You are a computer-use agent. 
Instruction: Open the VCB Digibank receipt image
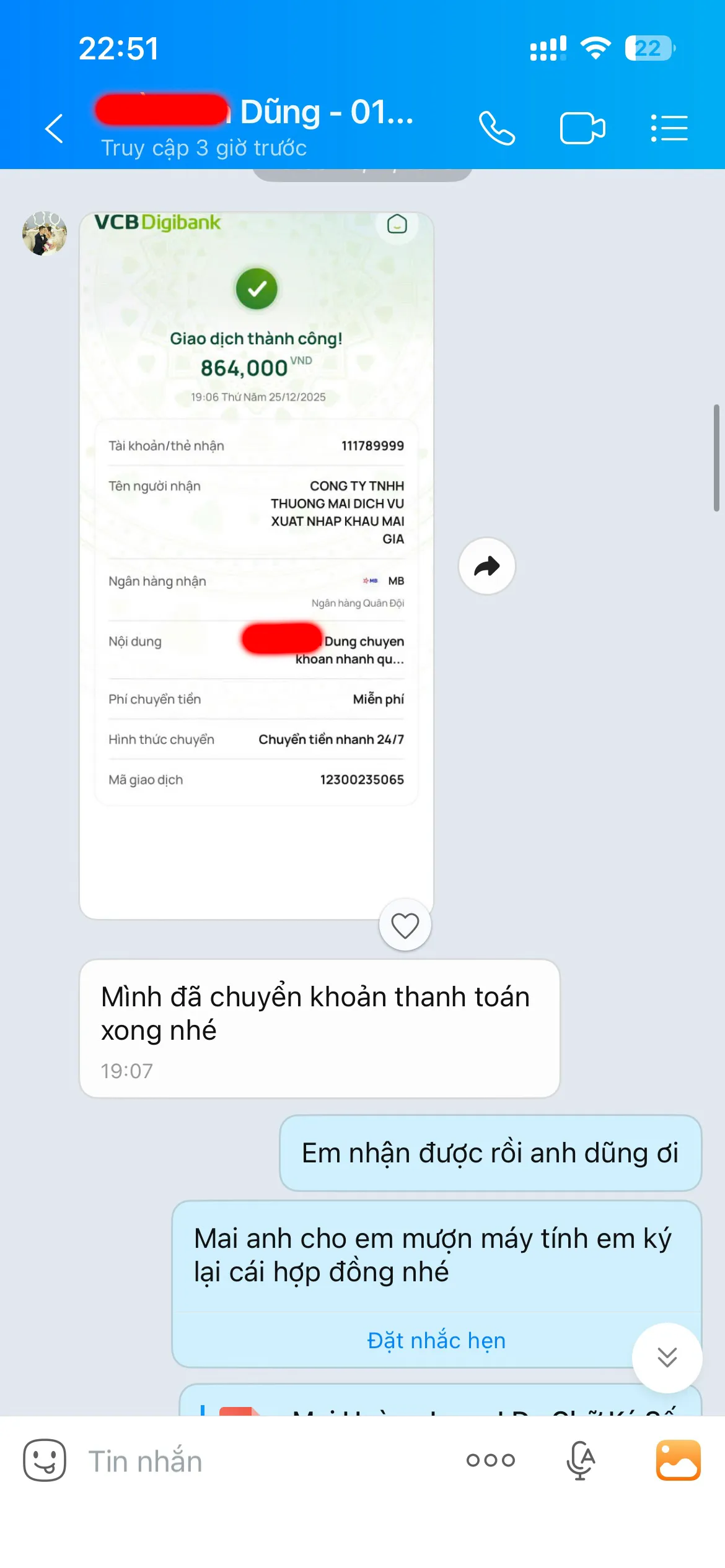click(x=257, y=565)
